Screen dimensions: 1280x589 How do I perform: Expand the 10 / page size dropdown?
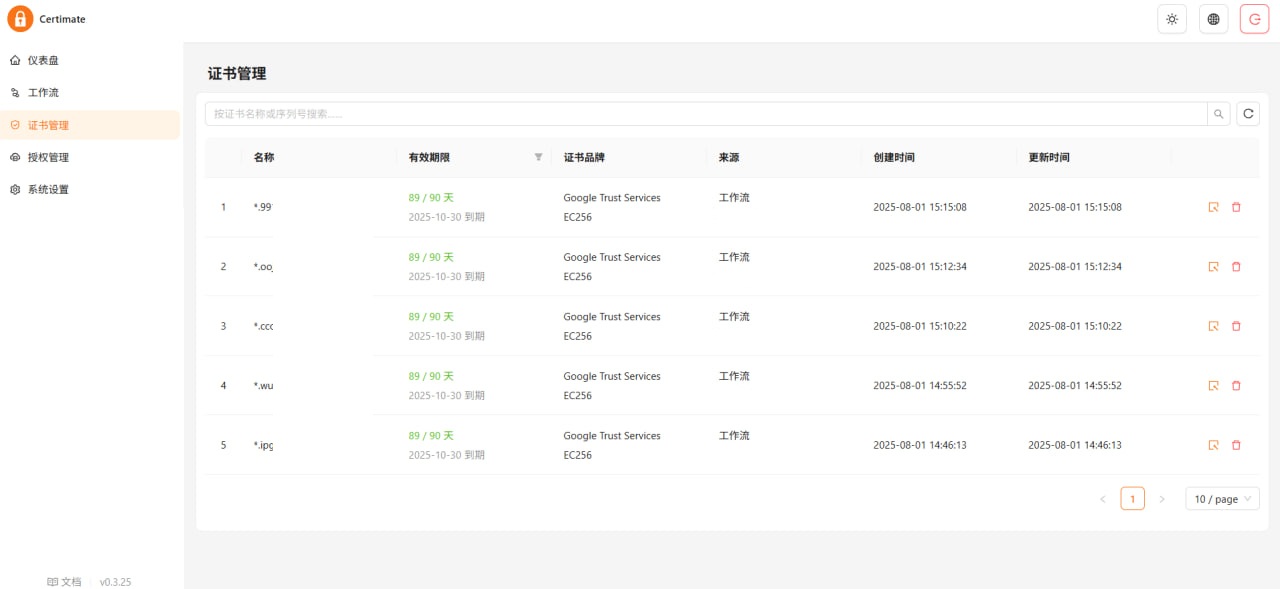point(1222,499)
